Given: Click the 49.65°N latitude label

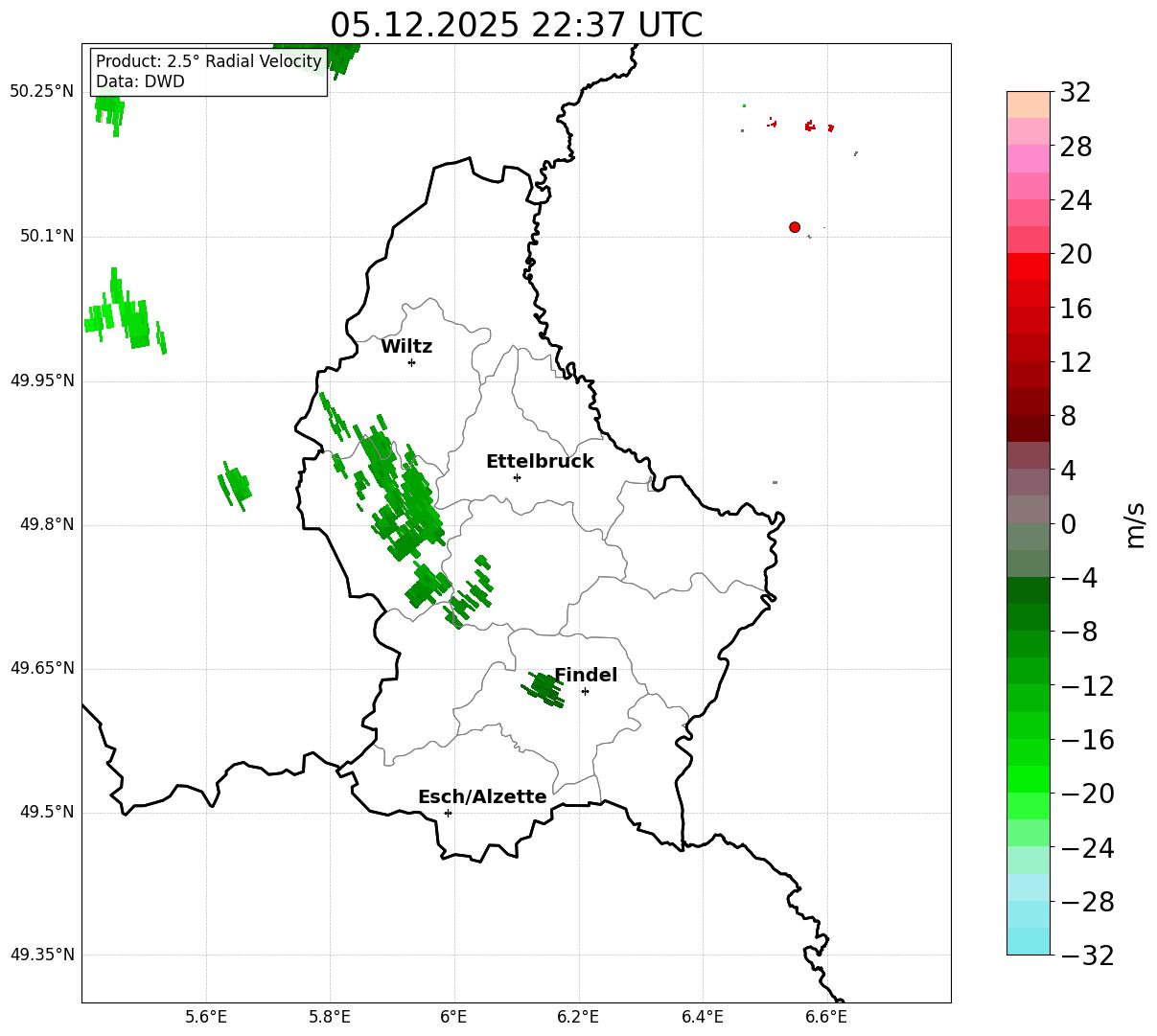Looking at the screenshot, I should 42,668.
